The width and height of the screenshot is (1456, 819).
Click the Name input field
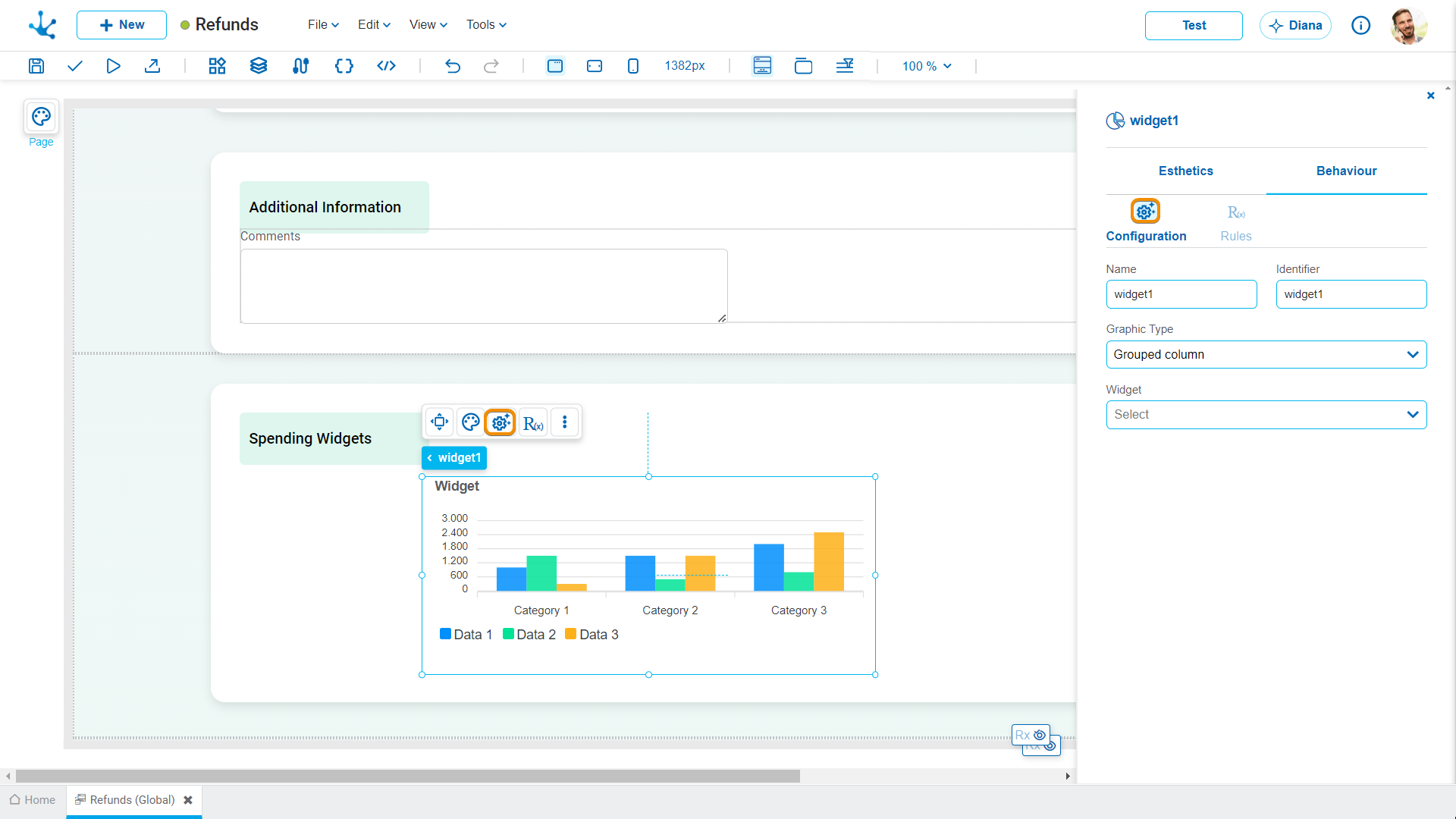pos(1181,294)
